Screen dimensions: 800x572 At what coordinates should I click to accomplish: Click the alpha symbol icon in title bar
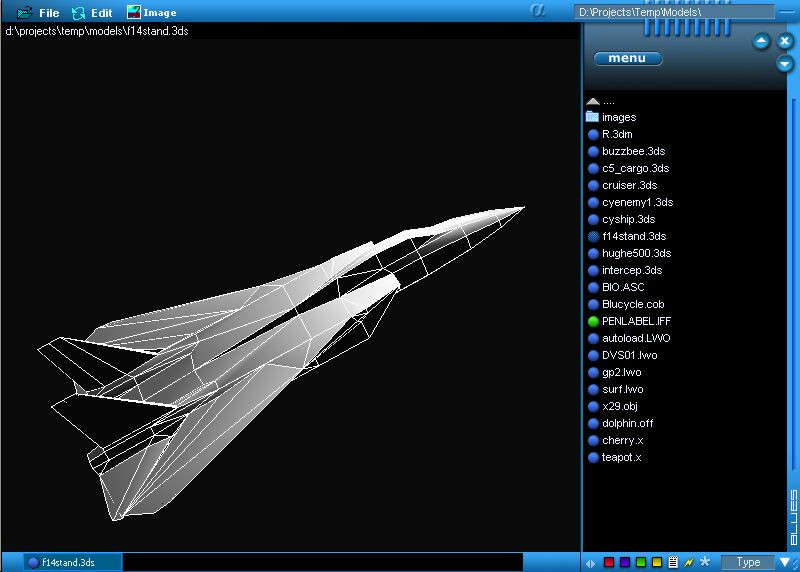click(x=537, y=10)
